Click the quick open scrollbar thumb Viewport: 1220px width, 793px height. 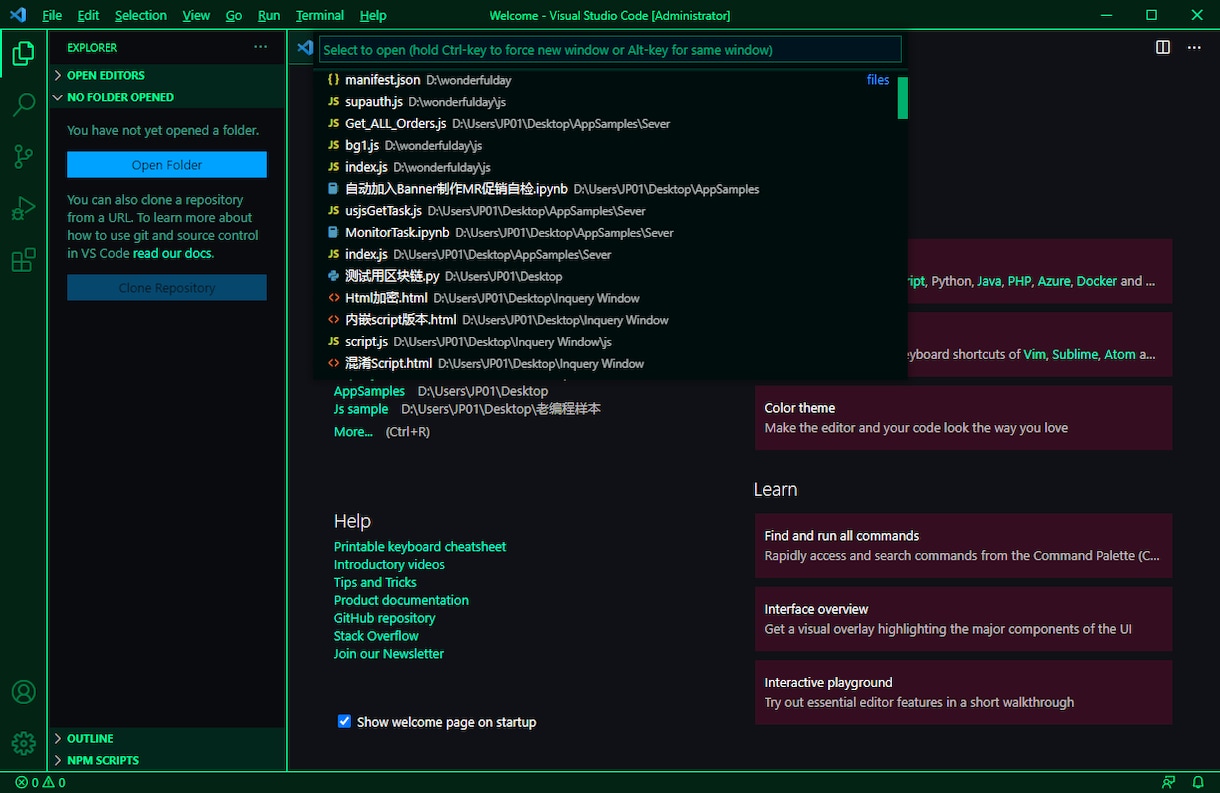903,98
